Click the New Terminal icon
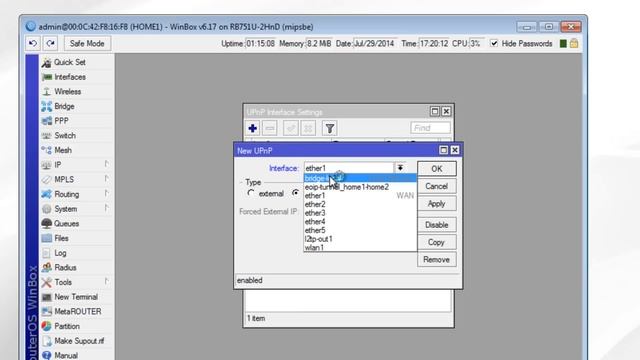 (47, 297)
